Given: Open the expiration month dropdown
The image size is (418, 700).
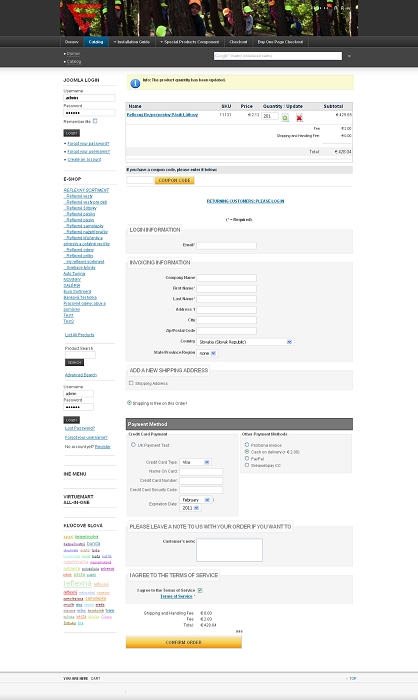Looking at the screenshot, I should tap(196, 500).
